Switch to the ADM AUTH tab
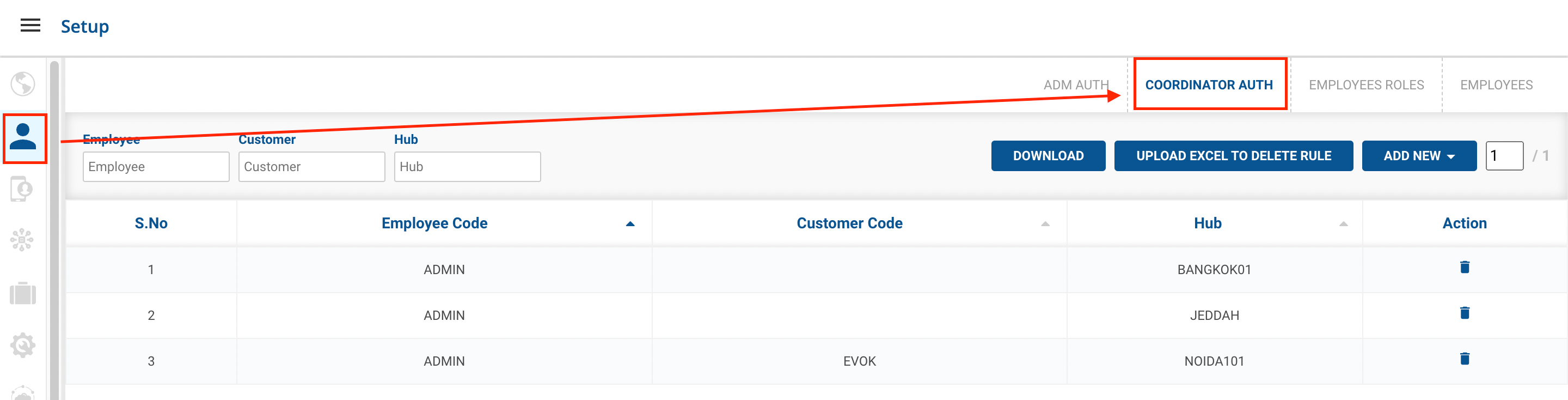 point(1075,85)
